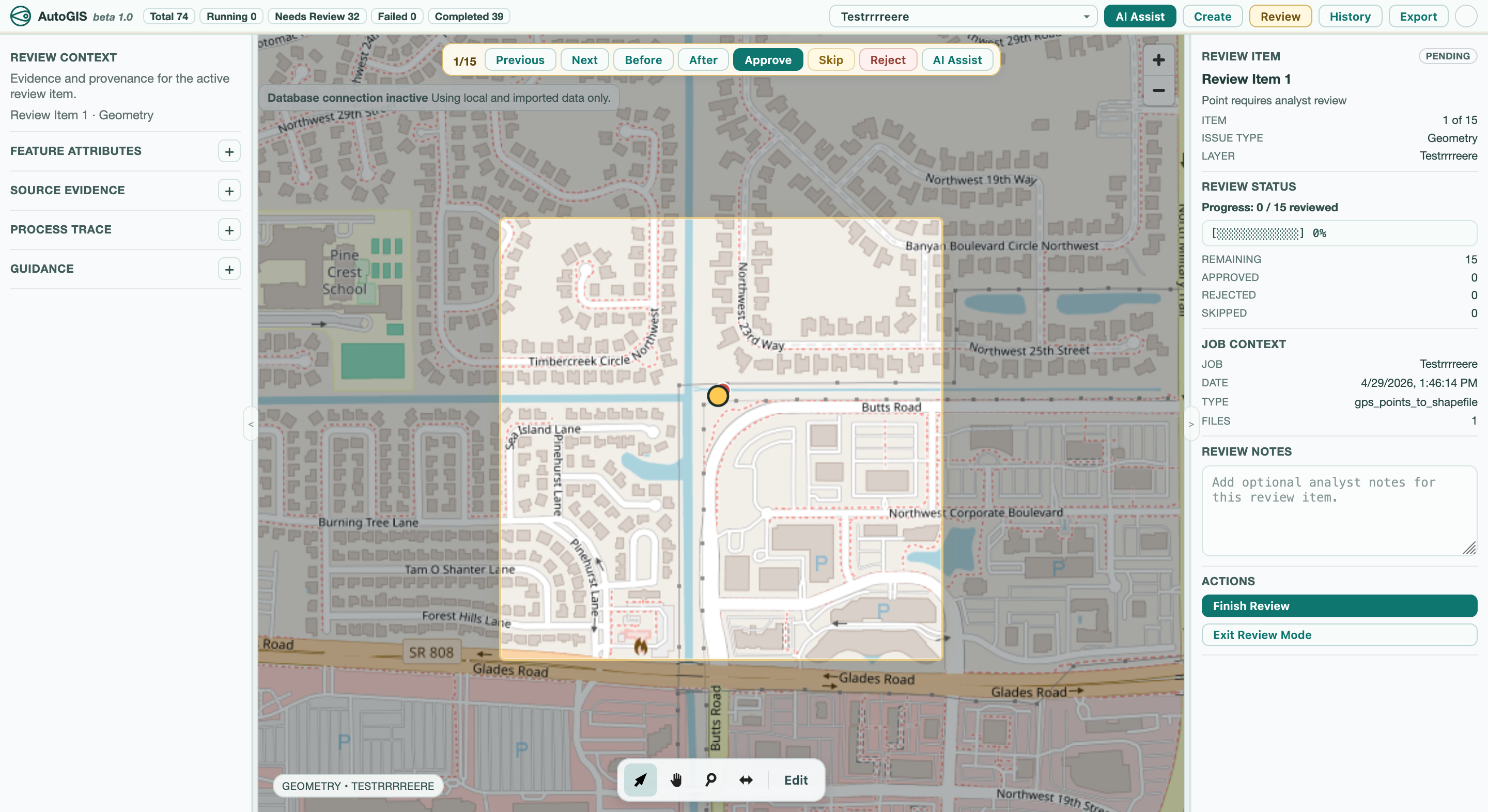Click the Pine Crest School label
Viewport: 1488px width, 812px height.
344,271
